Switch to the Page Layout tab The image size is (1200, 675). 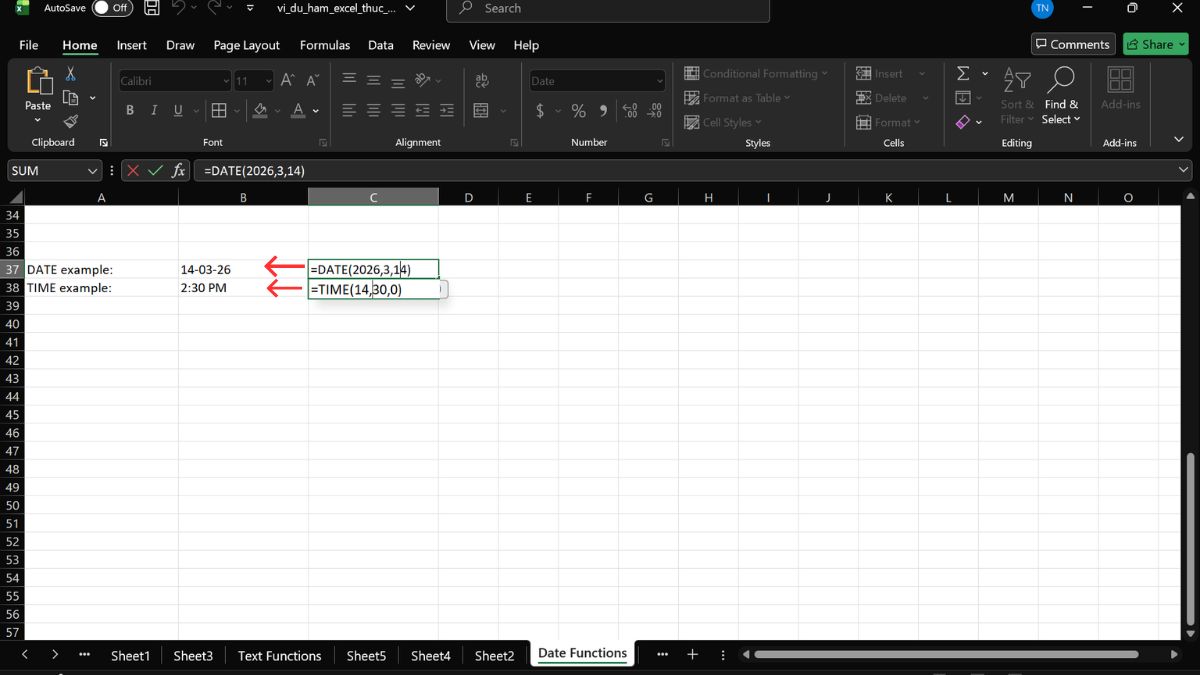(247, 45)
